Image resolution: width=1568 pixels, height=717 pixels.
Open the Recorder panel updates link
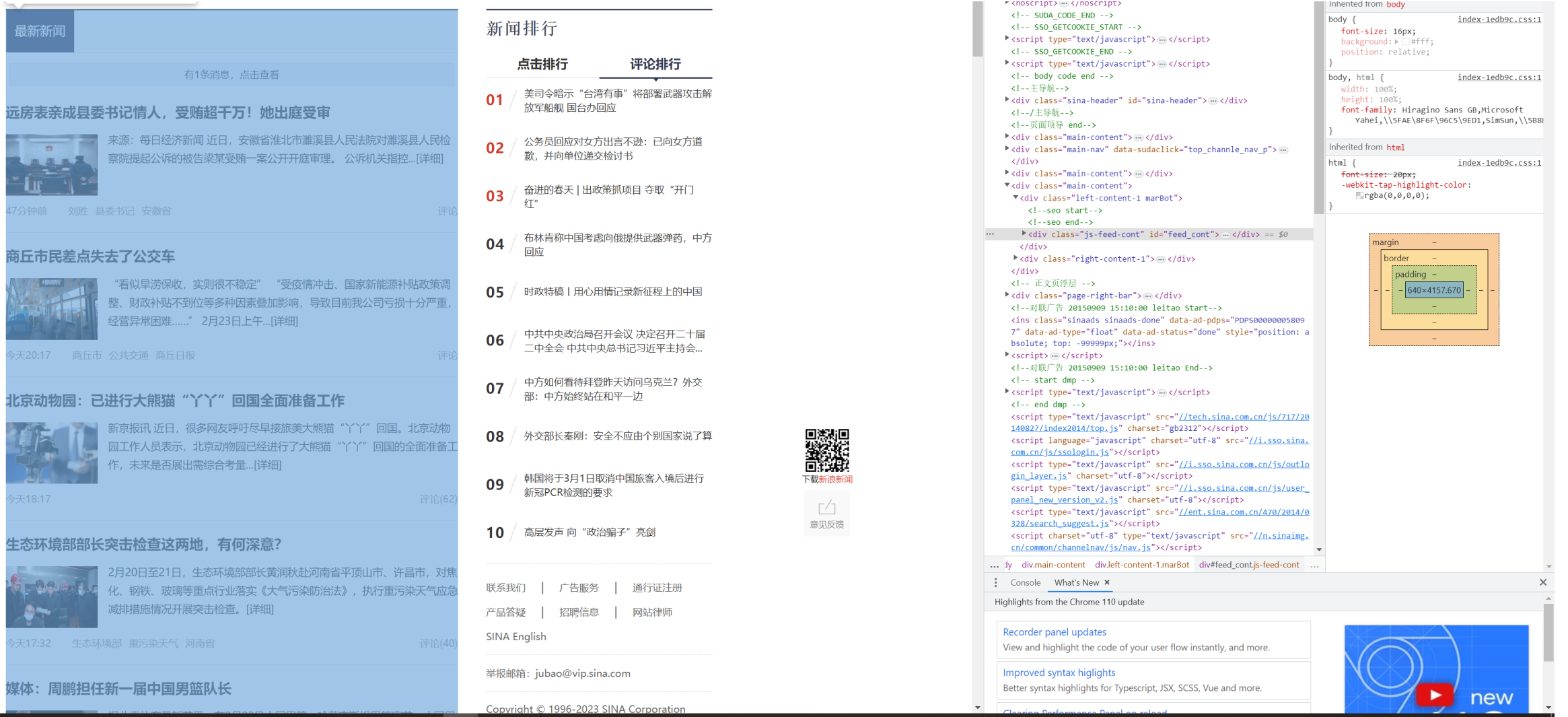(1054, 632)
